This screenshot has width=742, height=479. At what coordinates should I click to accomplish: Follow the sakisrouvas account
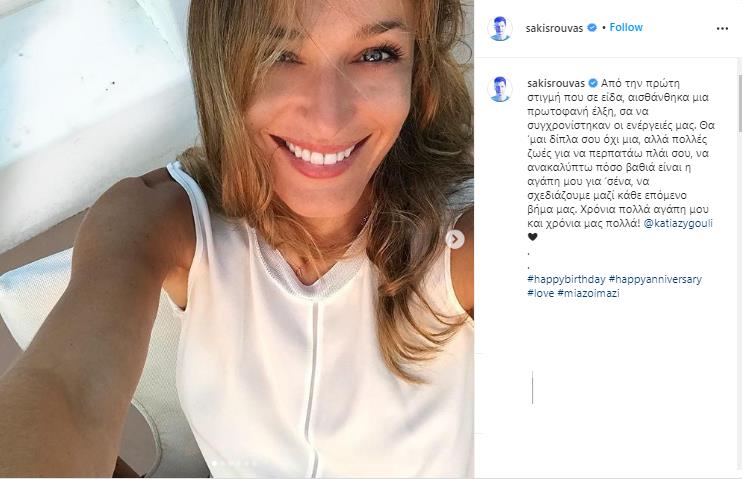pos(626,27)
